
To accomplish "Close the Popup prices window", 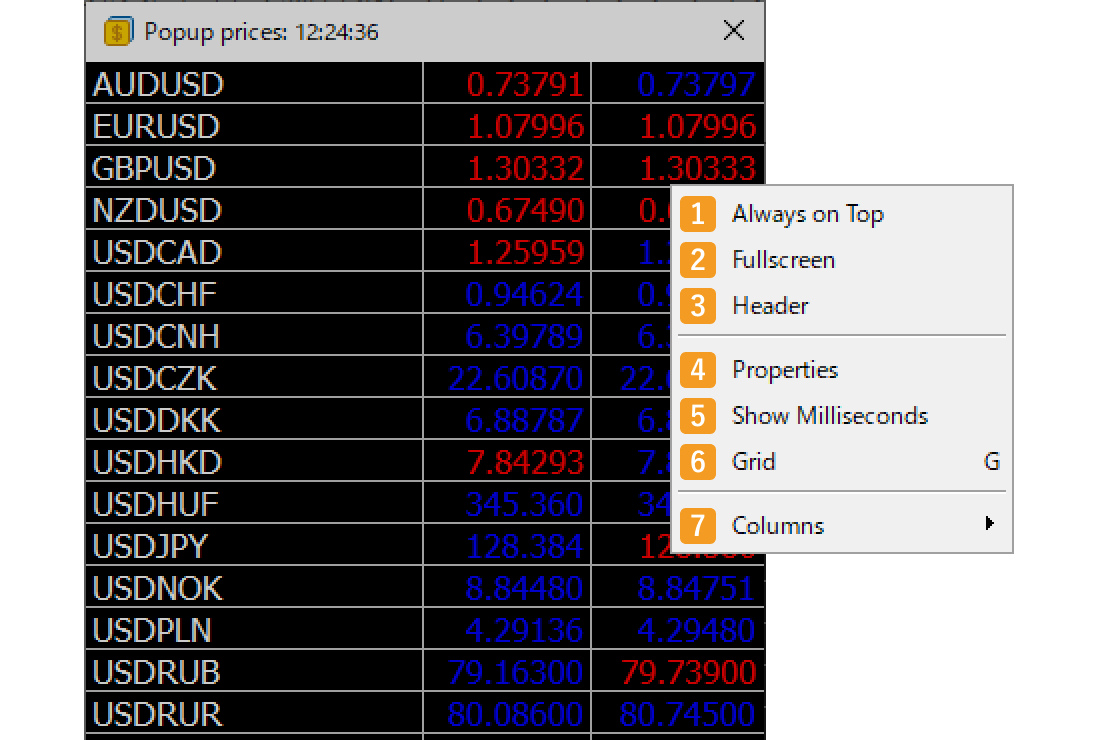I will click(x=733, y=31).
